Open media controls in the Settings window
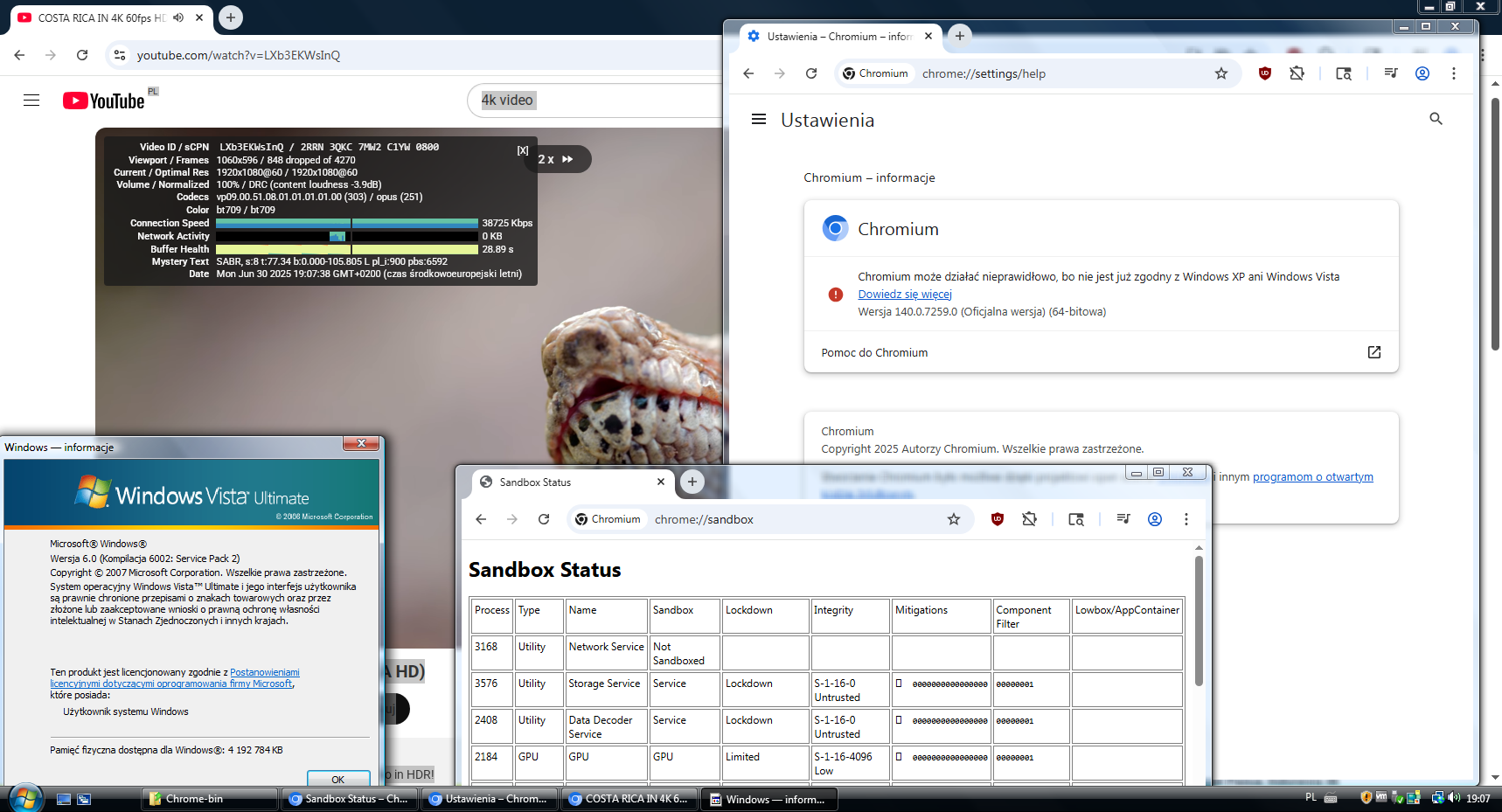This screenshot has height=812, width=1502. pos(1391,73)
